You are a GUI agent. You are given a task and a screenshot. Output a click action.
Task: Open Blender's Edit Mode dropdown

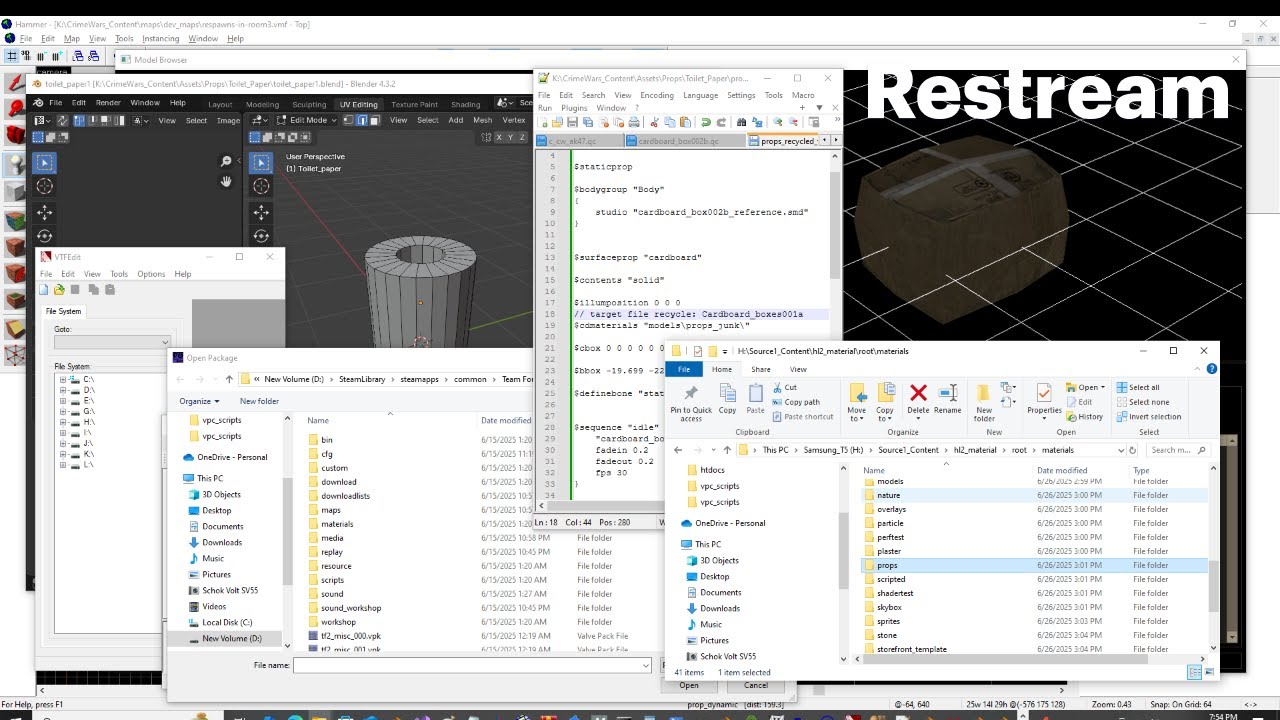click(x=308, y=120)
